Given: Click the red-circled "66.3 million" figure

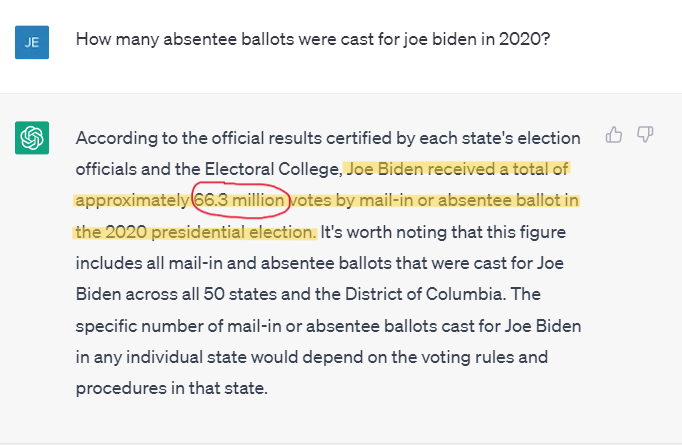Looking at the screenshot, I should point(241,201).
